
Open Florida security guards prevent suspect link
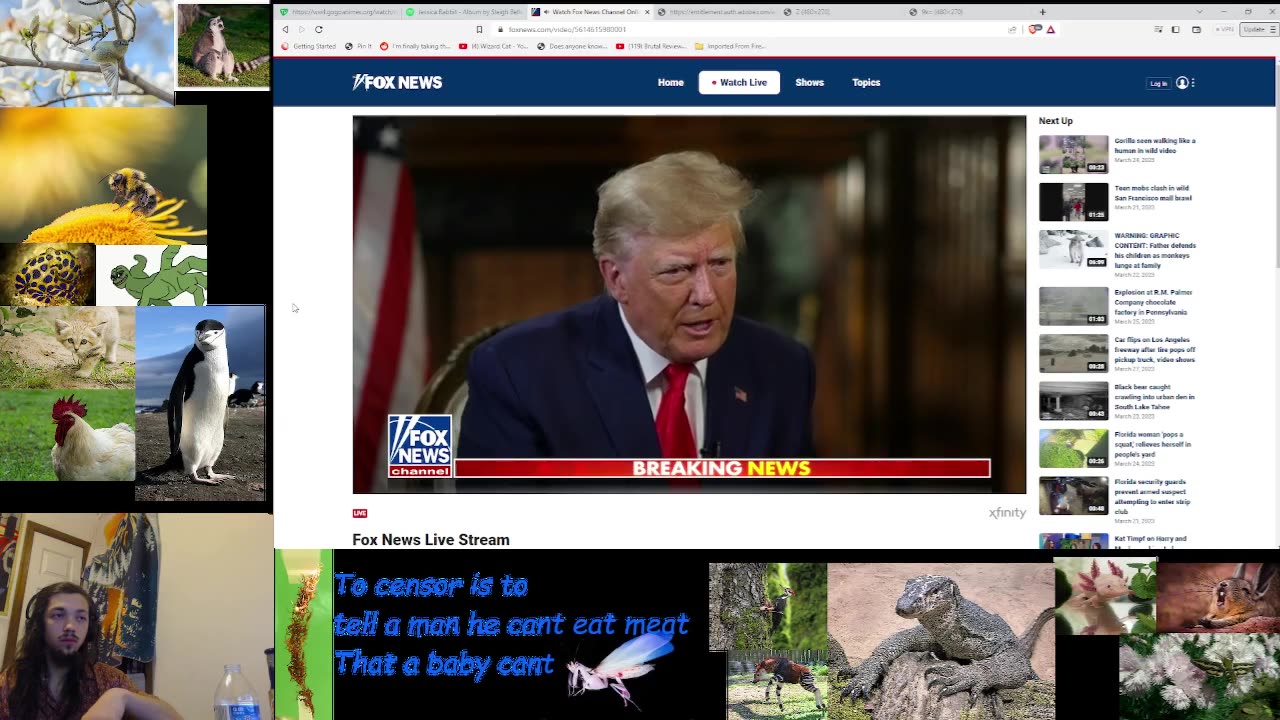[1151, 496]
